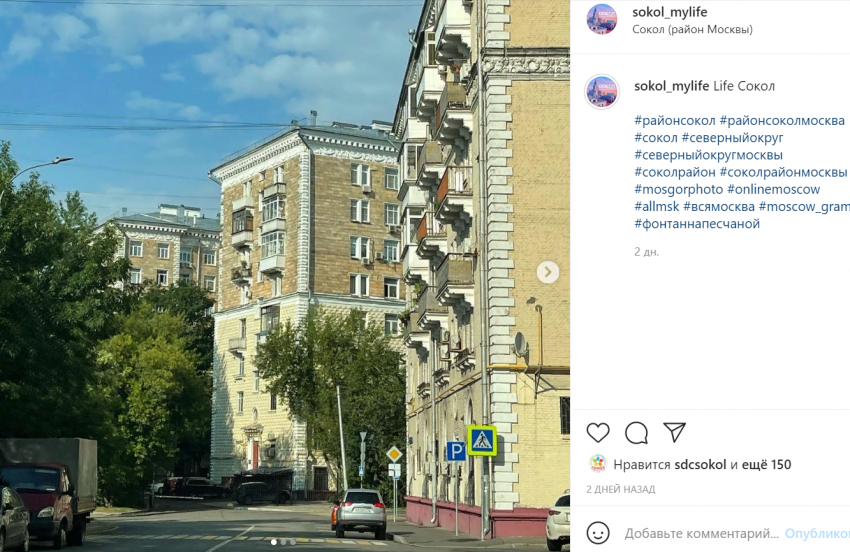This screenshot has width=850, height=552.
Task: Open sdcsokol liker avatar
Action: point(597,464)
